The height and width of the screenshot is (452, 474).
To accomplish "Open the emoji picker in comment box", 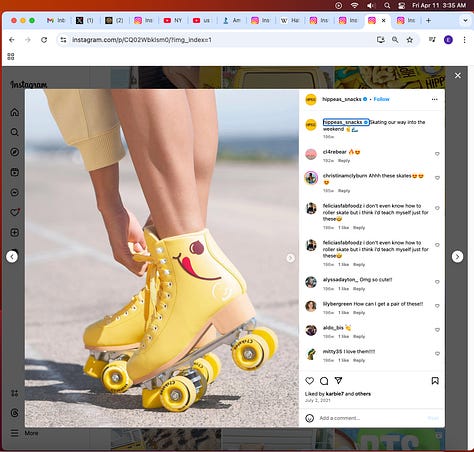I will click(310, 418).
